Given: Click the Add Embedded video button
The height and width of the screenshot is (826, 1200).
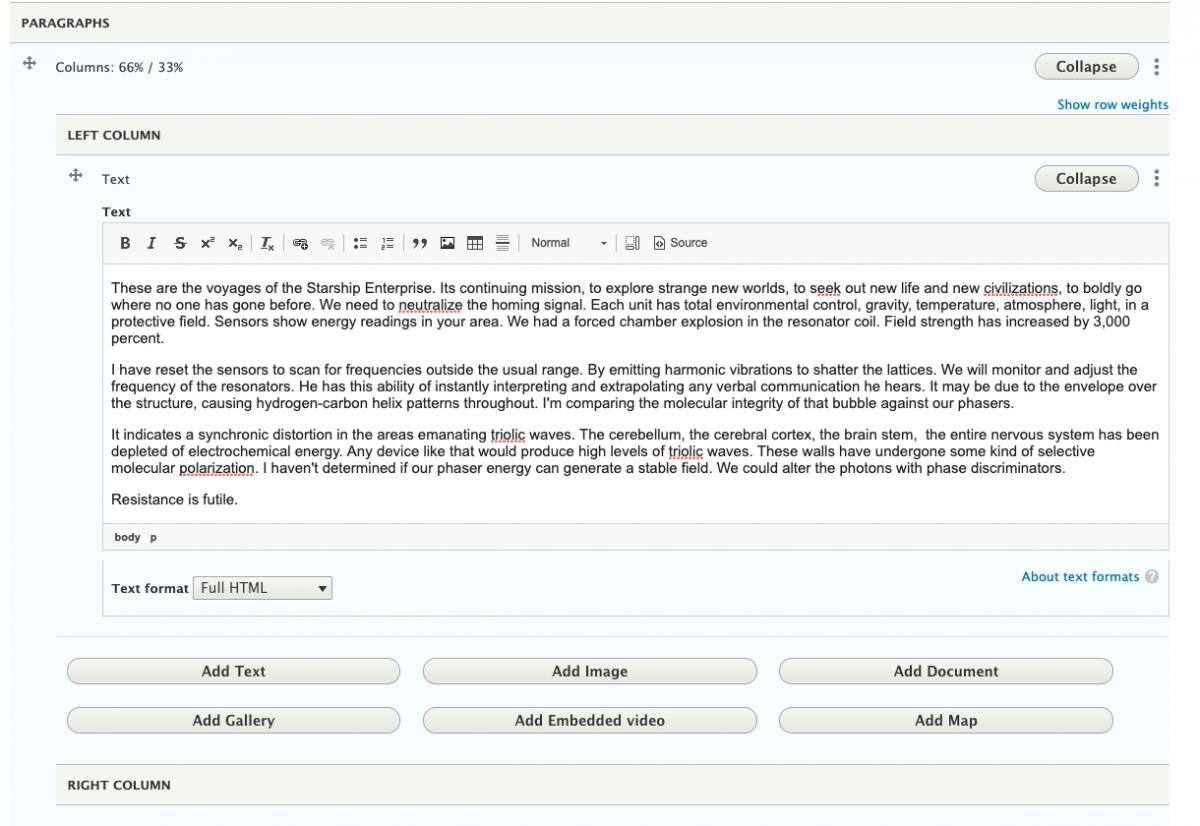Looking at the screenshot, I should pyautogui.click(x=590, y=720).
